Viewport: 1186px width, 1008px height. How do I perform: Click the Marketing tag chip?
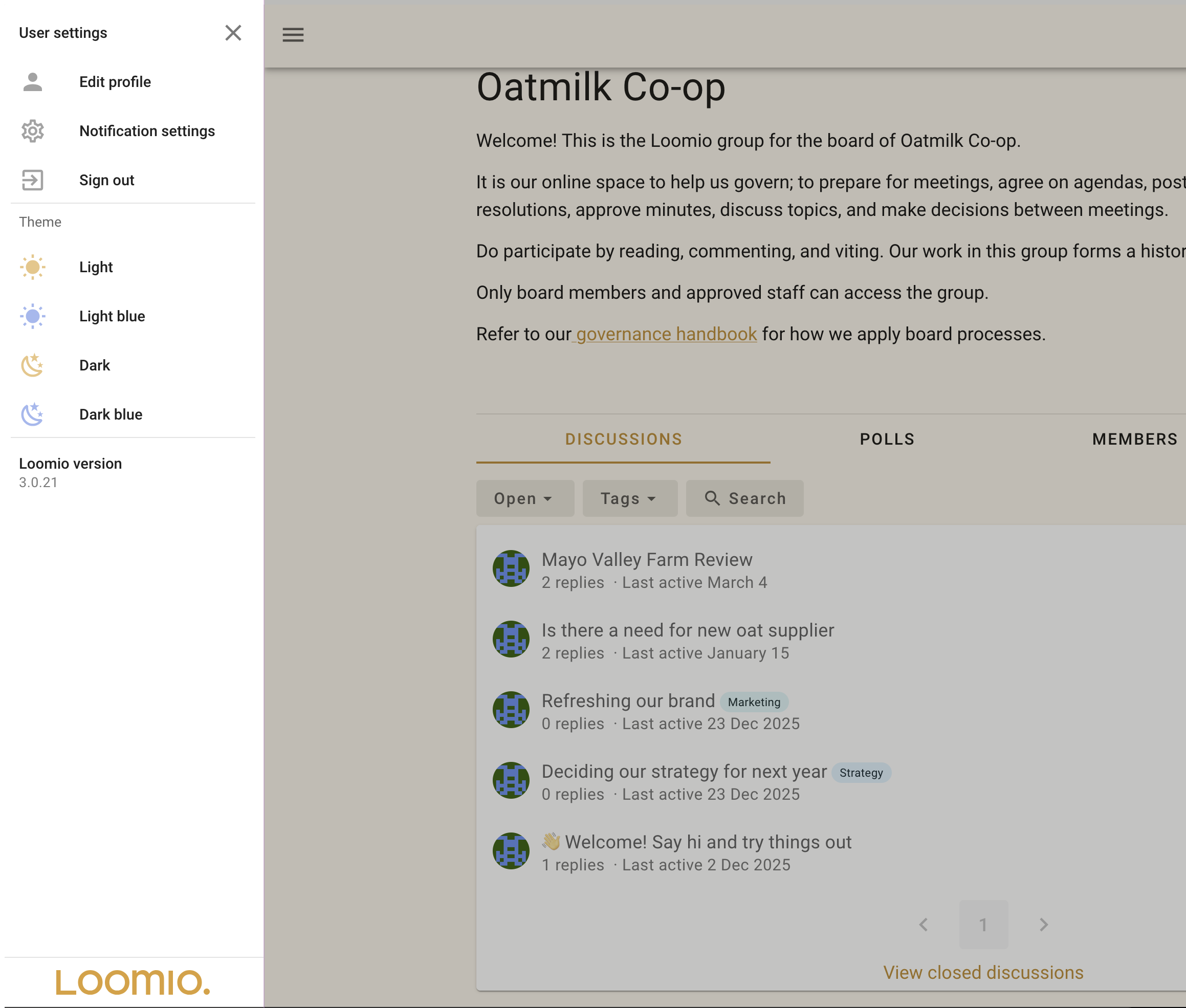click(x=754, y=703)
